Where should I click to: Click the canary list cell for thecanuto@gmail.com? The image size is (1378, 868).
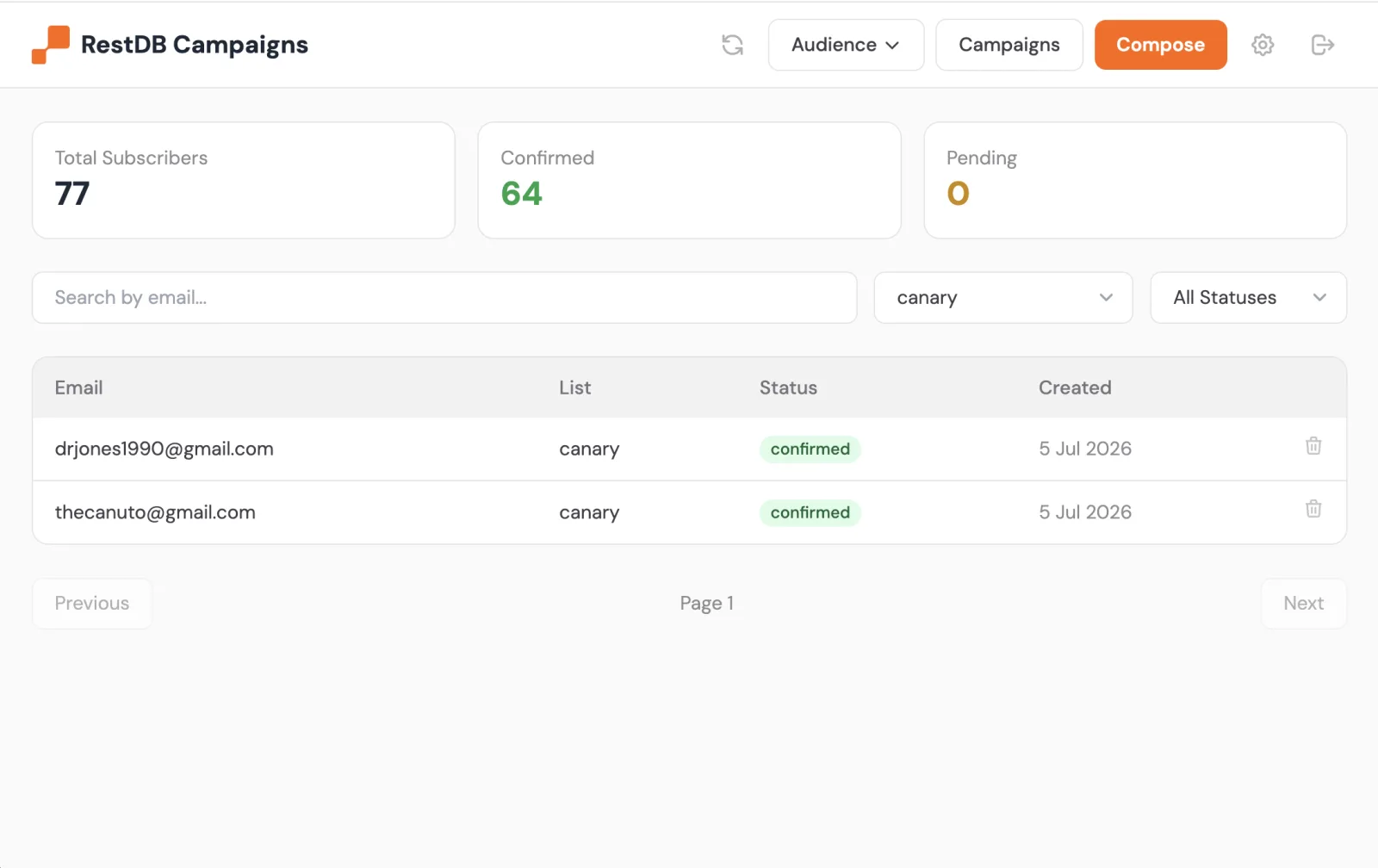click(589, 512)
